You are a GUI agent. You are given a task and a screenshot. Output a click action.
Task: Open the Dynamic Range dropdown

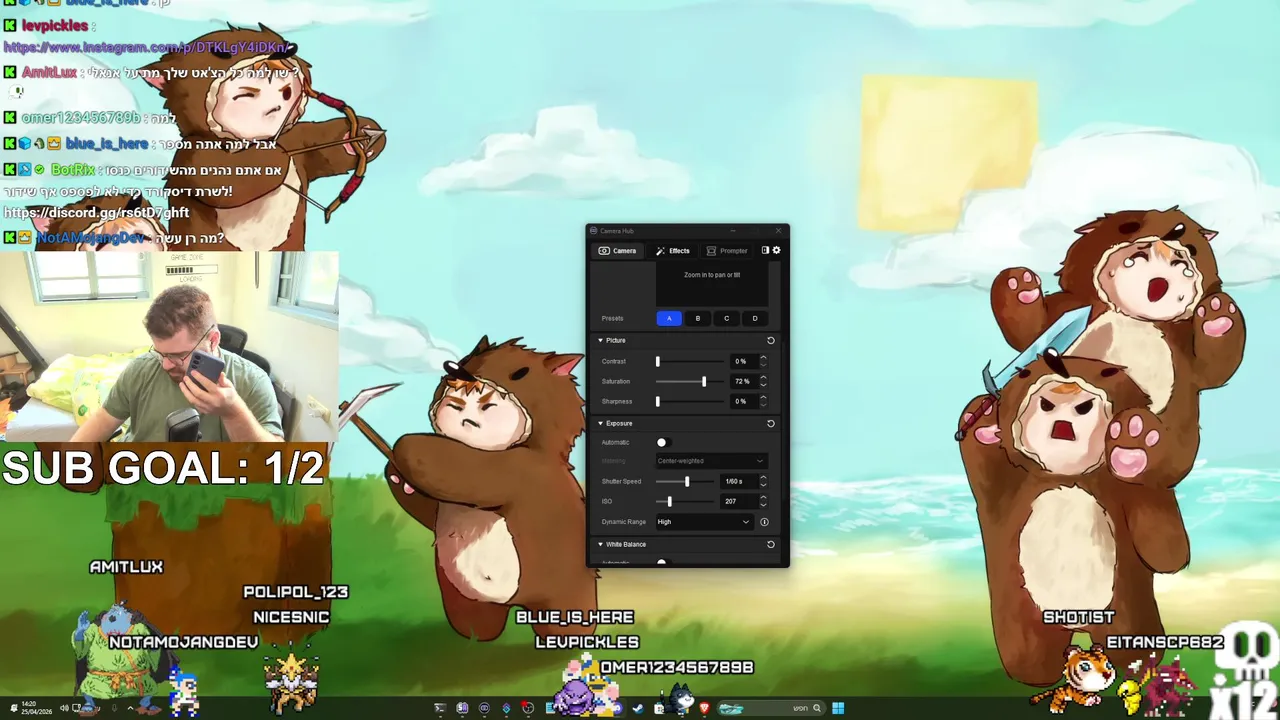coord(703,522)
